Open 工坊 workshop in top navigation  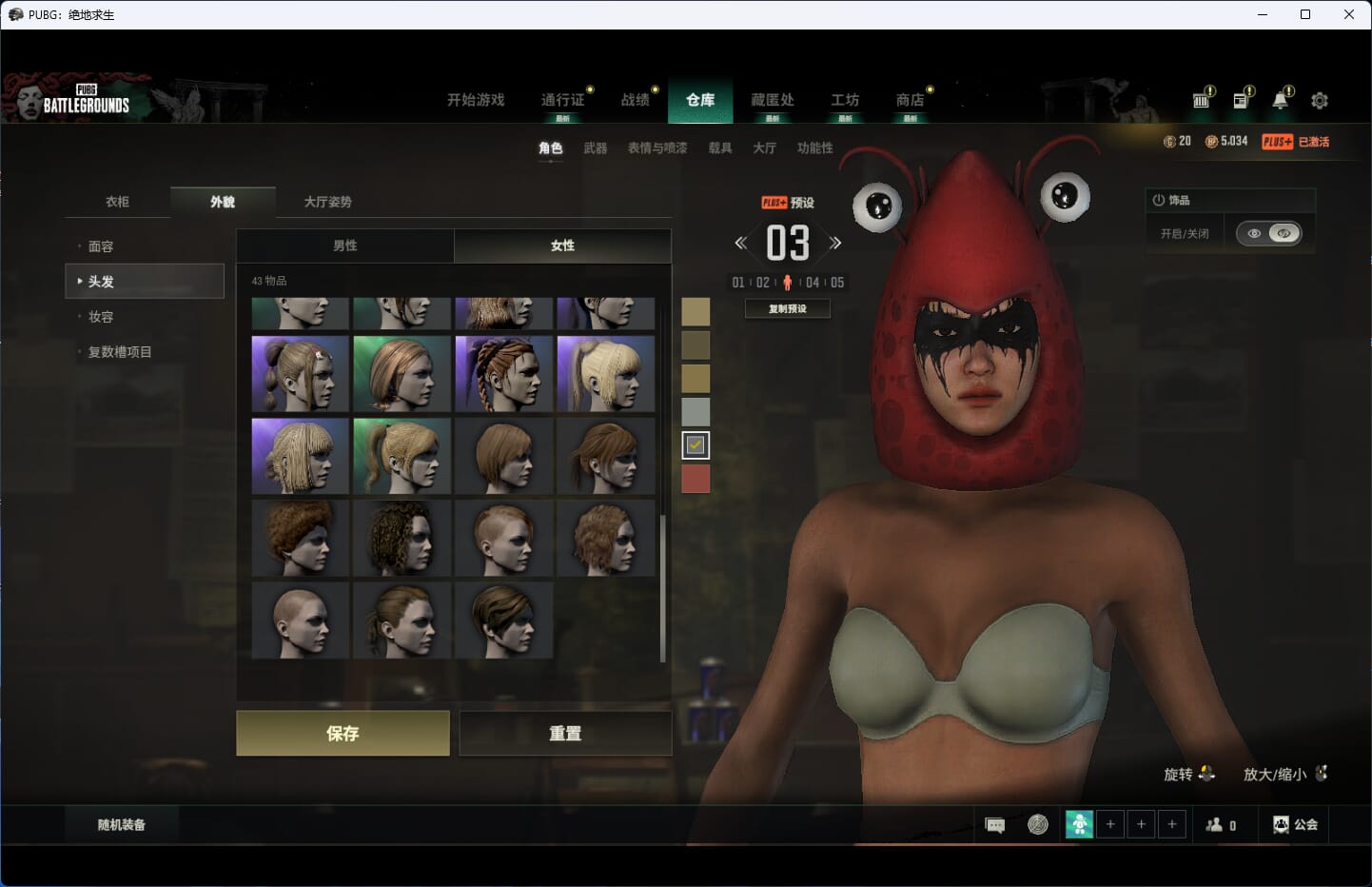point(845,100)
